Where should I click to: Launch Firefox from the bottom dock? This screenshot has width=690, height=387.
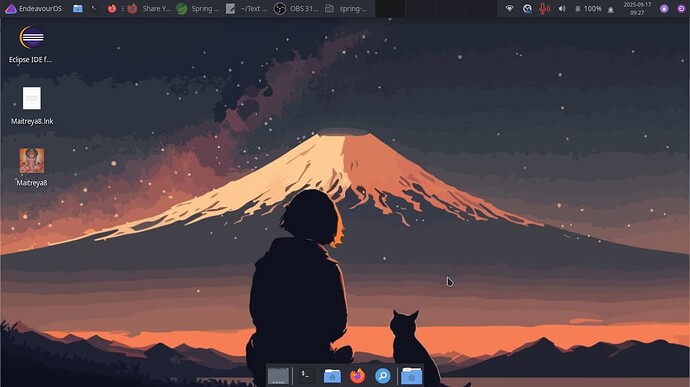(x=357, y=376)
